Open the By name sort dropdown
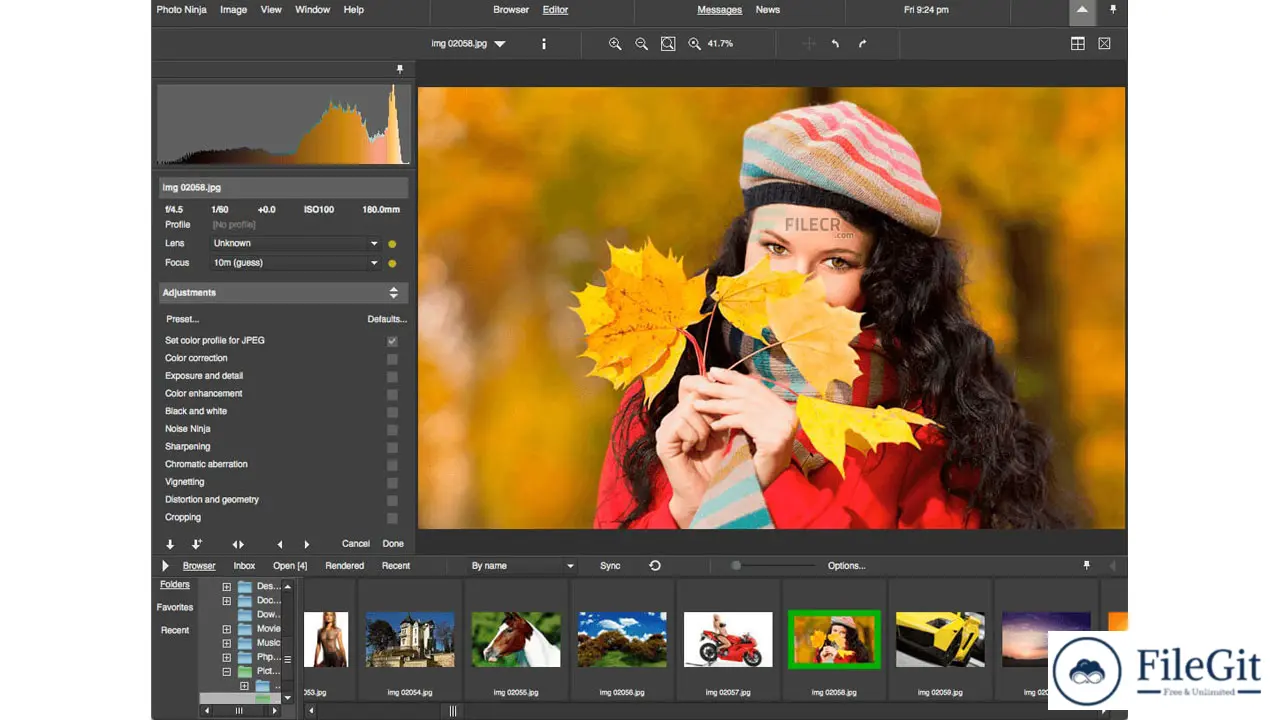The image size is (1280, 720). pyautogui.click(x=523, y=566)
